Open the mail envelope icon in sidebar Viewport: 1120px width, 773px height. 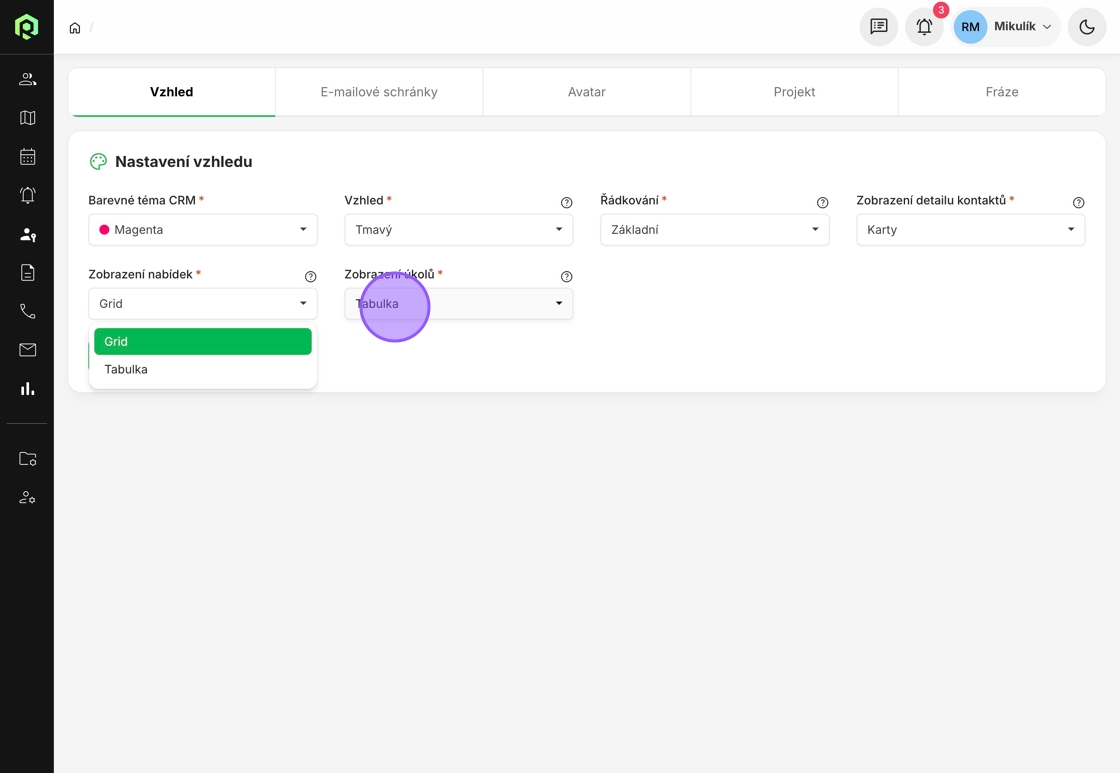point(27,350)
